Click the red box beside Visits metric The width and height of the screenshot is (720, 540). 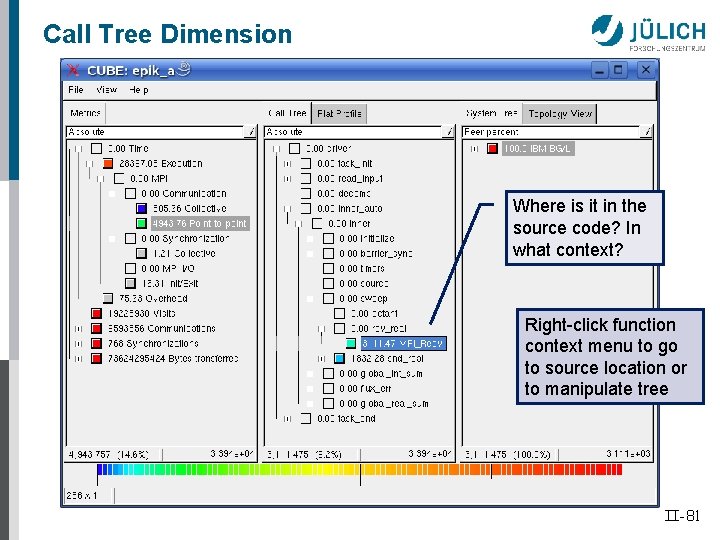[96, 314]
